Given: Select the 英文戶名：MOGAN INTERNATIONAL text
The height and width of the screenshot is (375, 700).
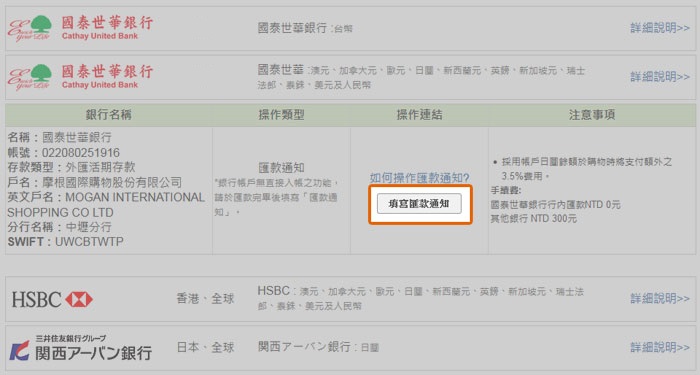Looking at the screenshot, I should [x=106, y=197].
